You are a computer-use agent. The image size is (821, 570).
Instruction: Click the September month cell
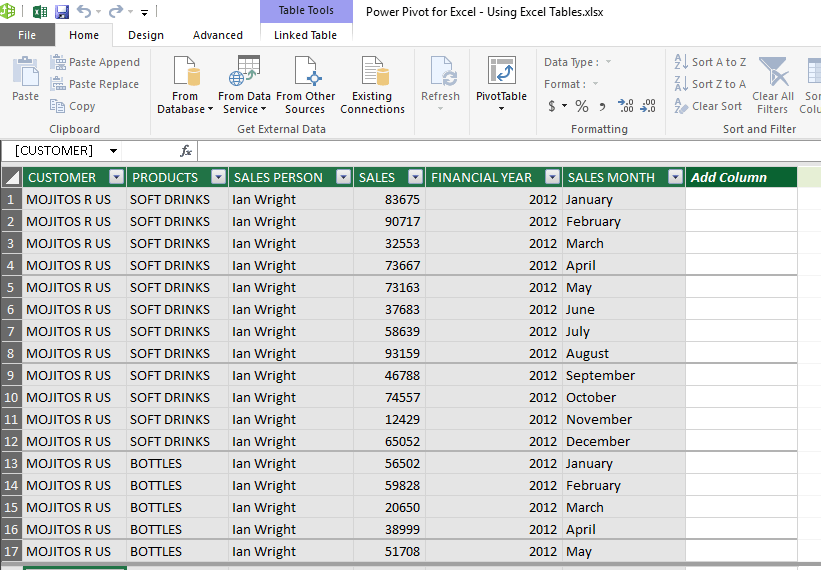point(624,375)
